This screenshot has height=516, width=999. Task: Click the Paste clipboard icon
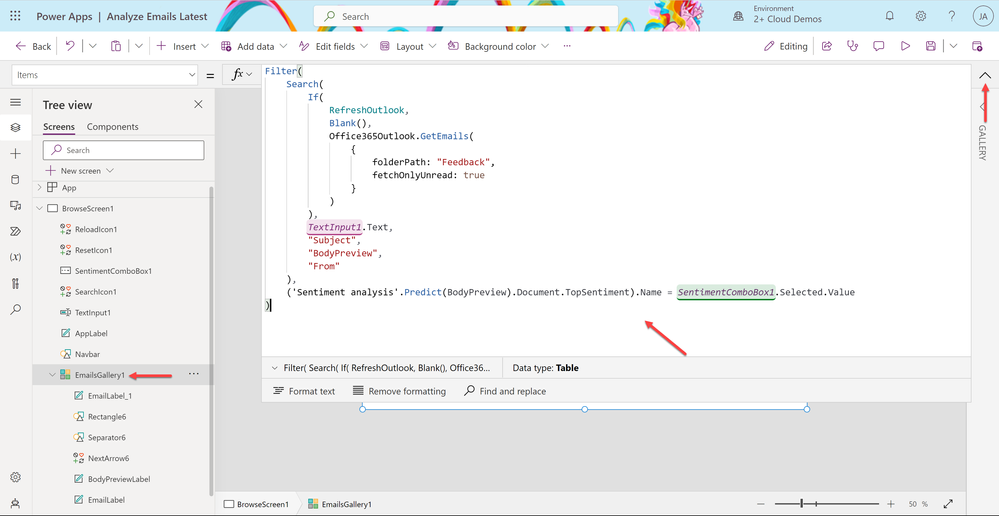(x=116, y=46)
